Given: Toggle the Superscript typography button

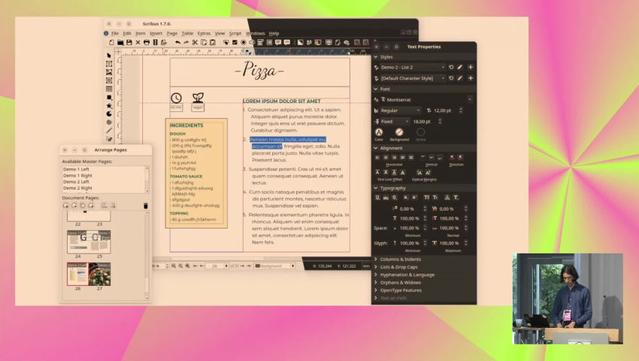Looking at the screenshot, I should (x=414, y=198).
